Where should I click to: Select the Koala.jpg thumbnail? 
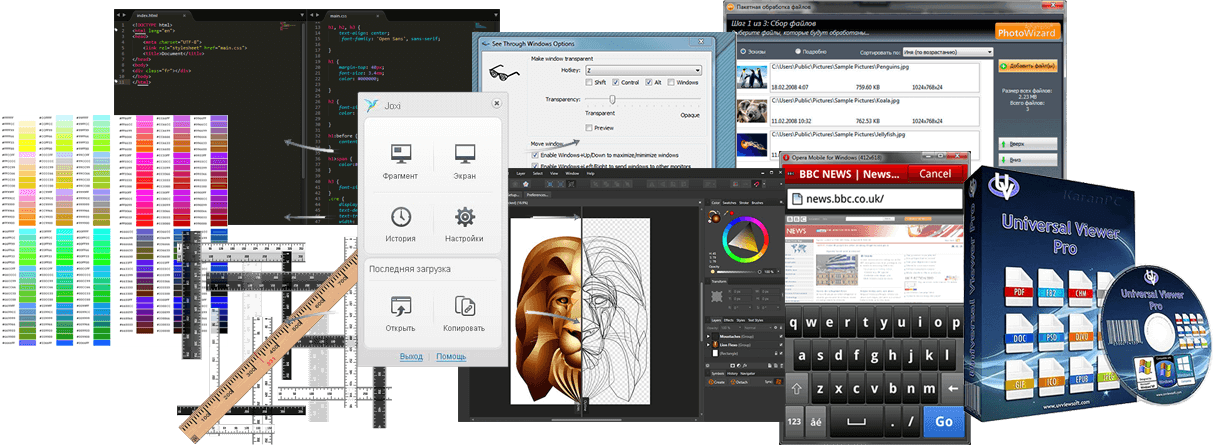click(x=751, y=111)
